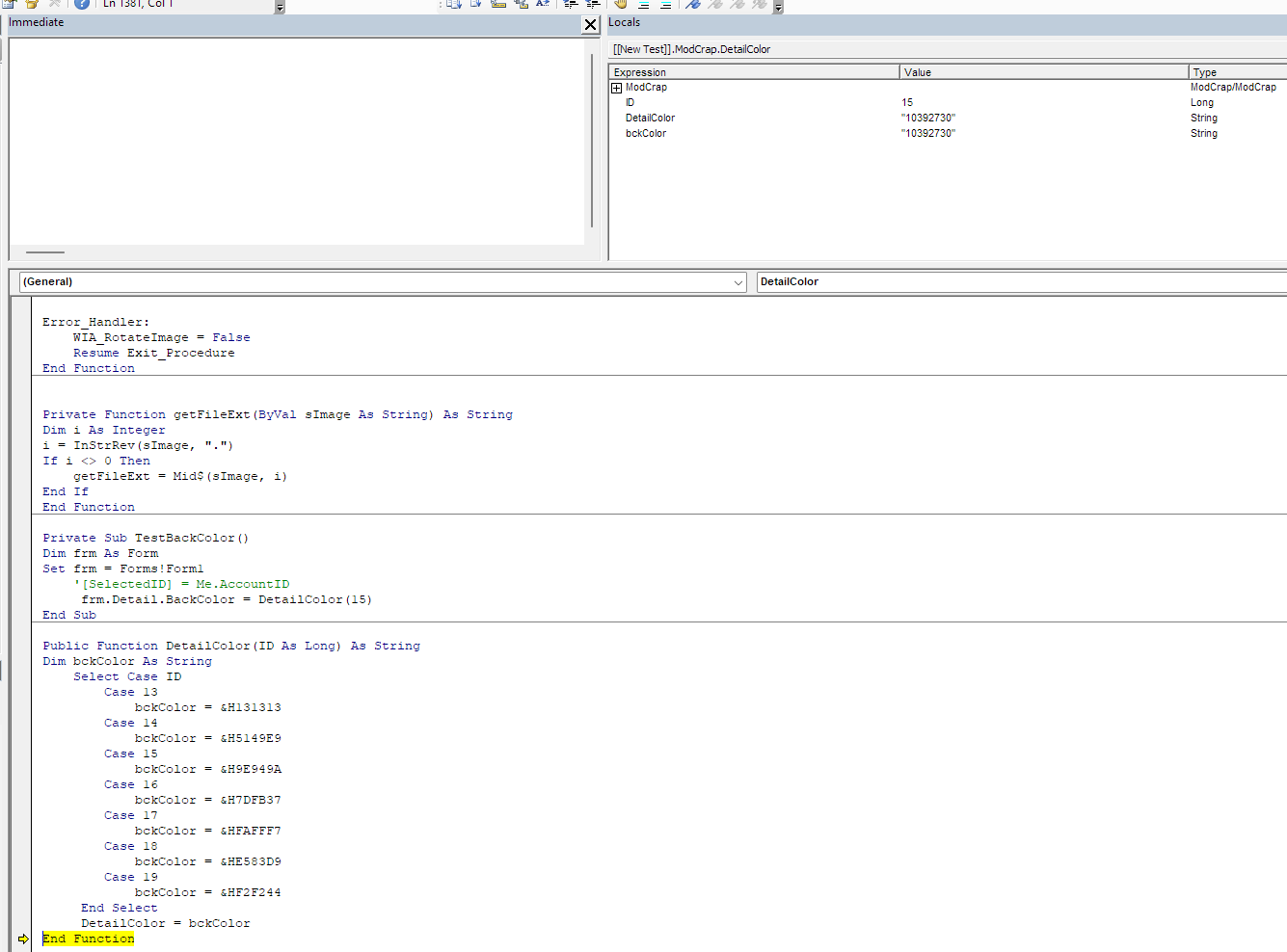
Task: Click the Resume Exit_Procedure line
Action: coord(154,354)
